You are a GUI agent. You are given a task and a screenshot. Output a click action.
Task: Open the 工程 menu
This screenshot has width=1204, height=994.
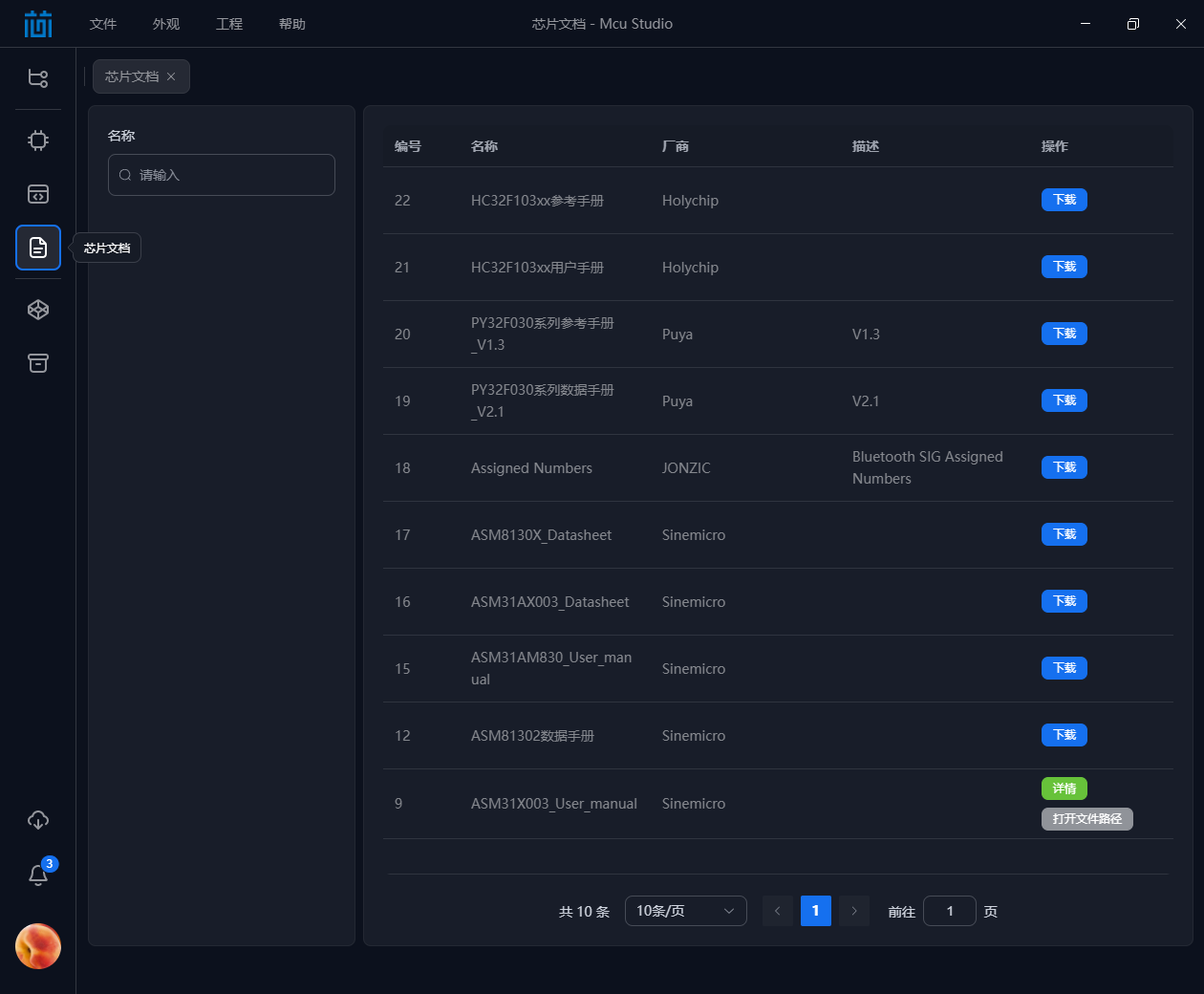pos(229,24)
